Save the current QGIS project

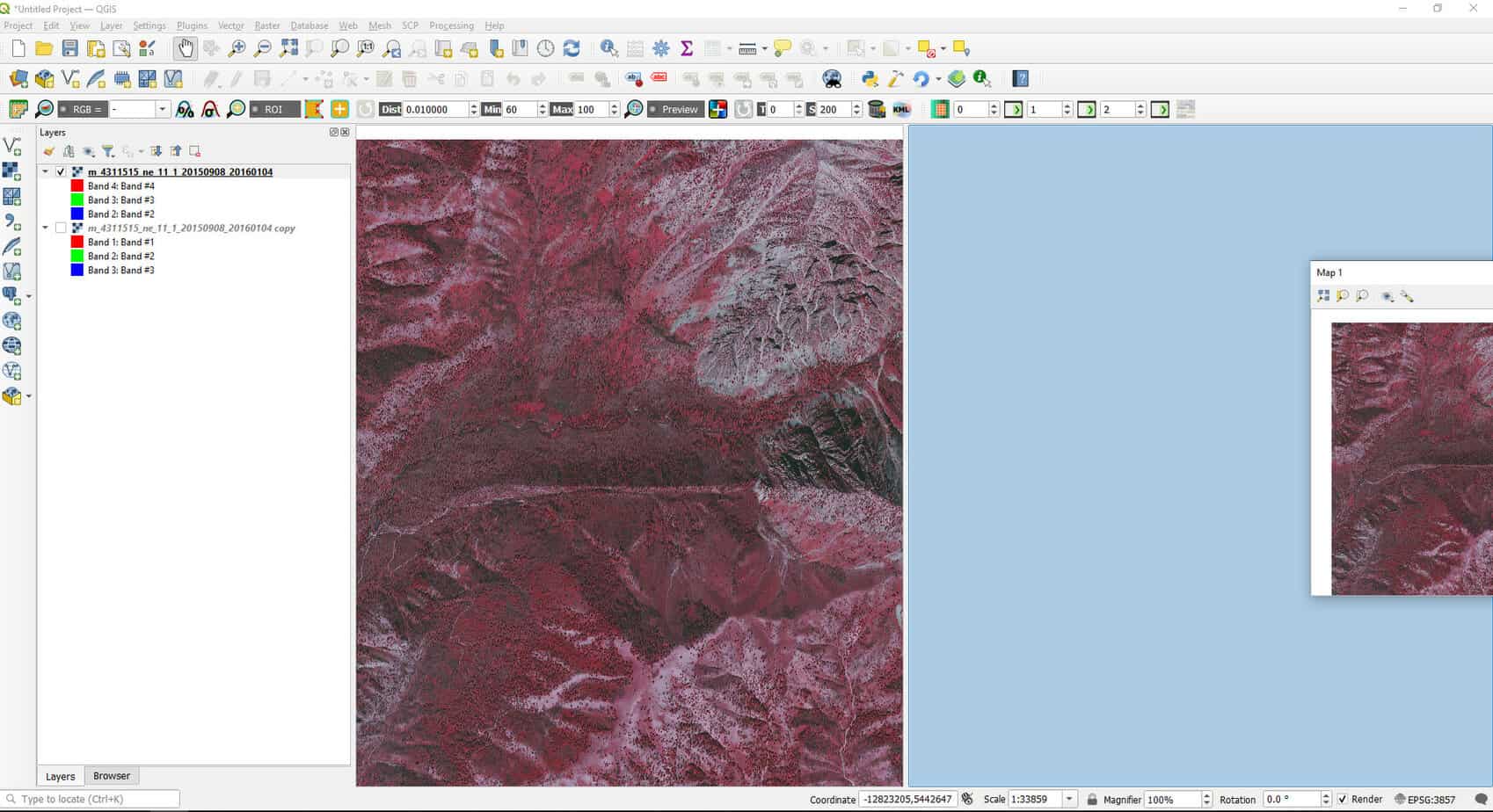[70, 48]
